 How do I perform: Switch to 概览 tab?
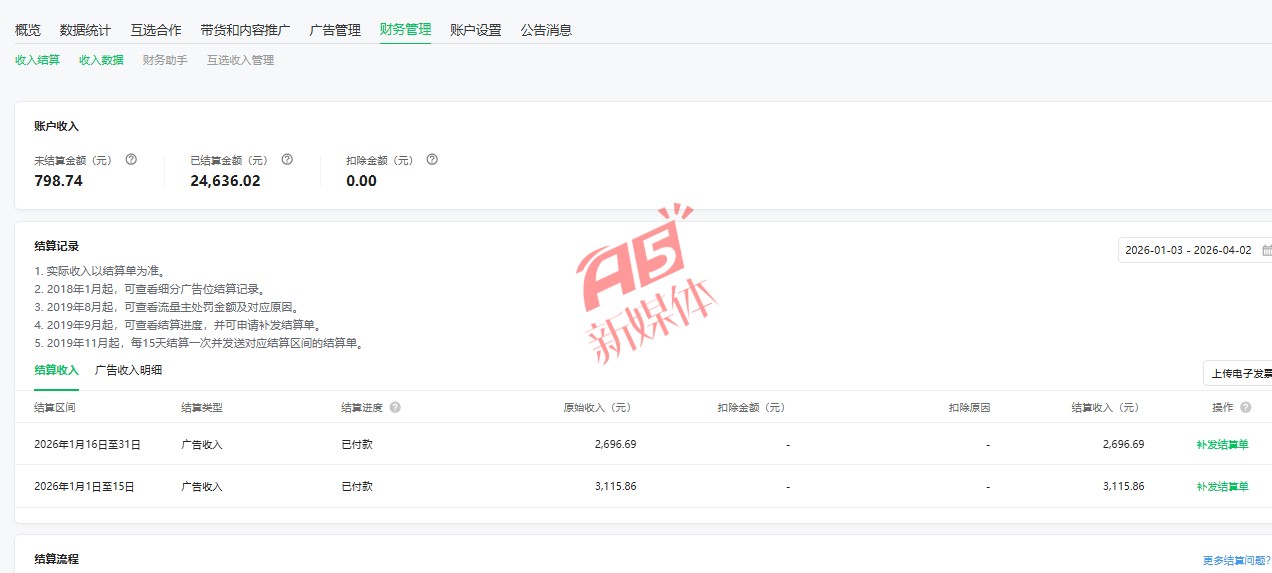pyautogui.click(x=28, y=30)
